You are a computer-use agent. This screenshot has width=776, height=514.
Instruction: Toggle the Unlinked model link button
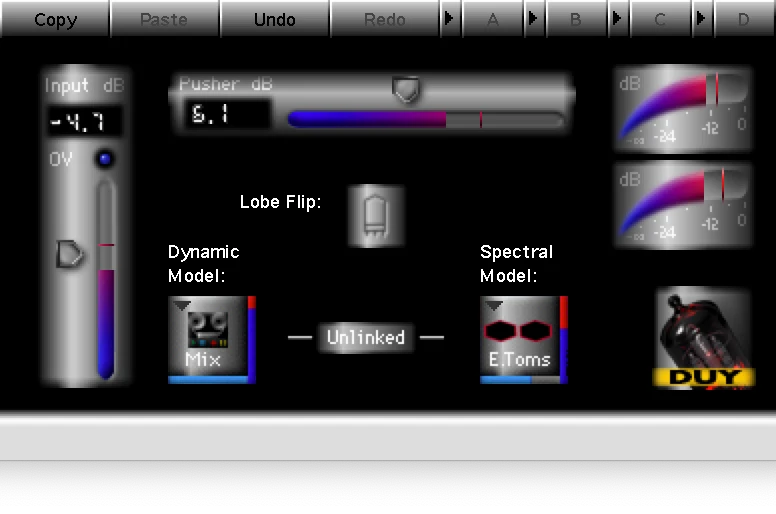point(366,337)
